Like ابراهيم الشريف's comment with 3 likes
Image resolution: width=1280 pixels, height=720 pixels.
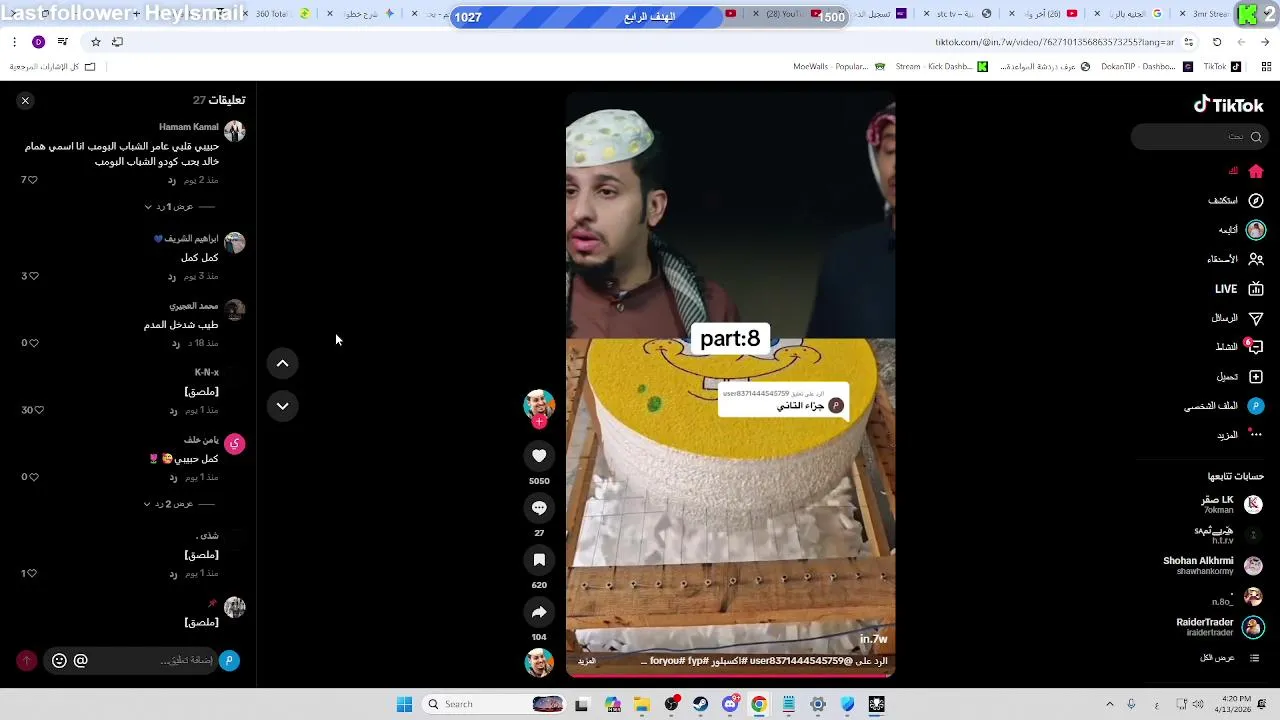pos(33,276)
